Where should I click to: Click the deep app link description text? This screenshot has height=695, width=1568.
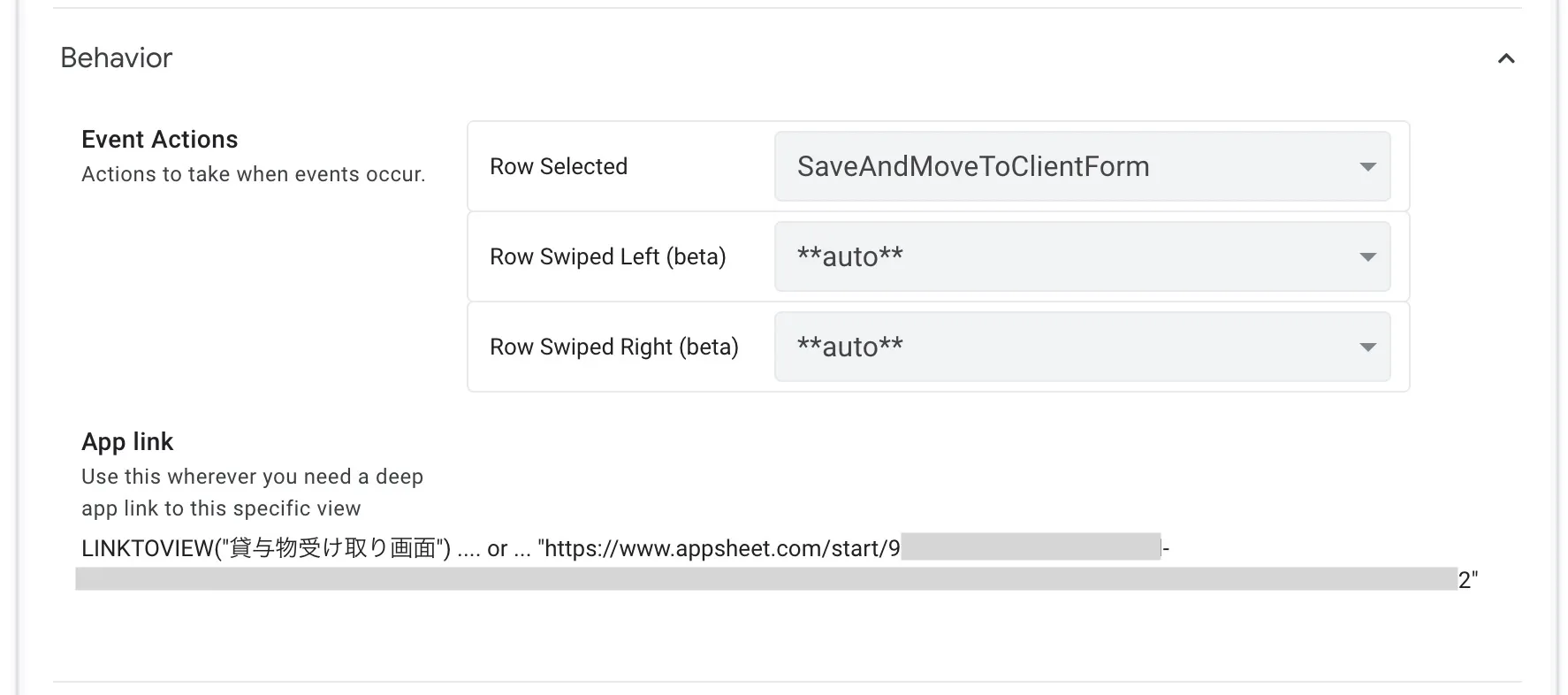pos(252,493)
